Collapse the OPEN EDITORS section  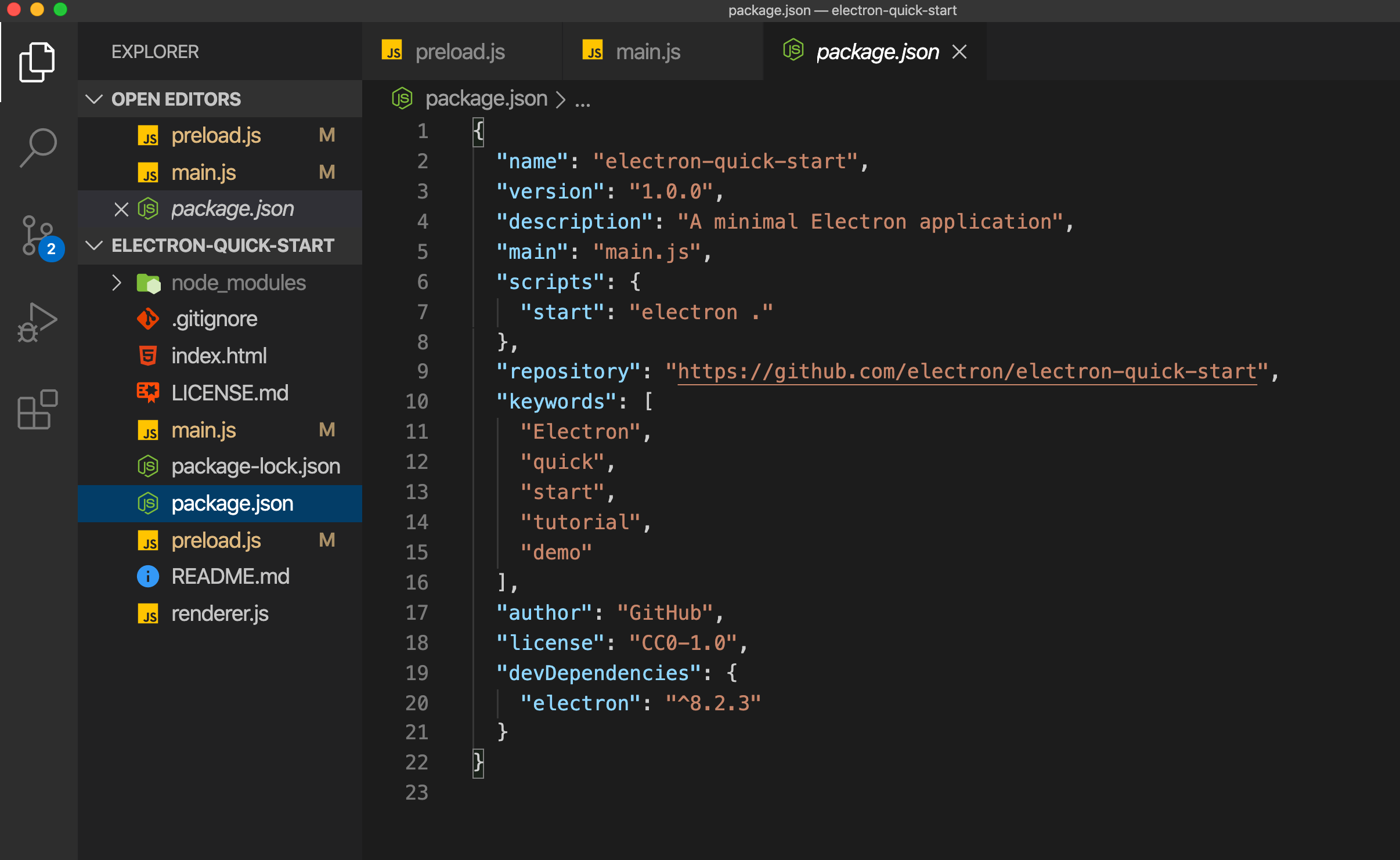(x=94, y=99)
